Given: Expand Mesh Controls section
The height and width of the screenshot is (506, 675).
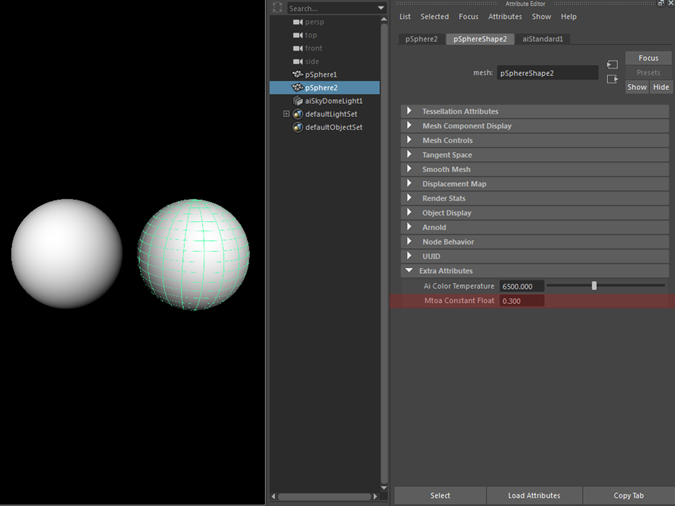Looking at the screenshot, I should (535, 140).
